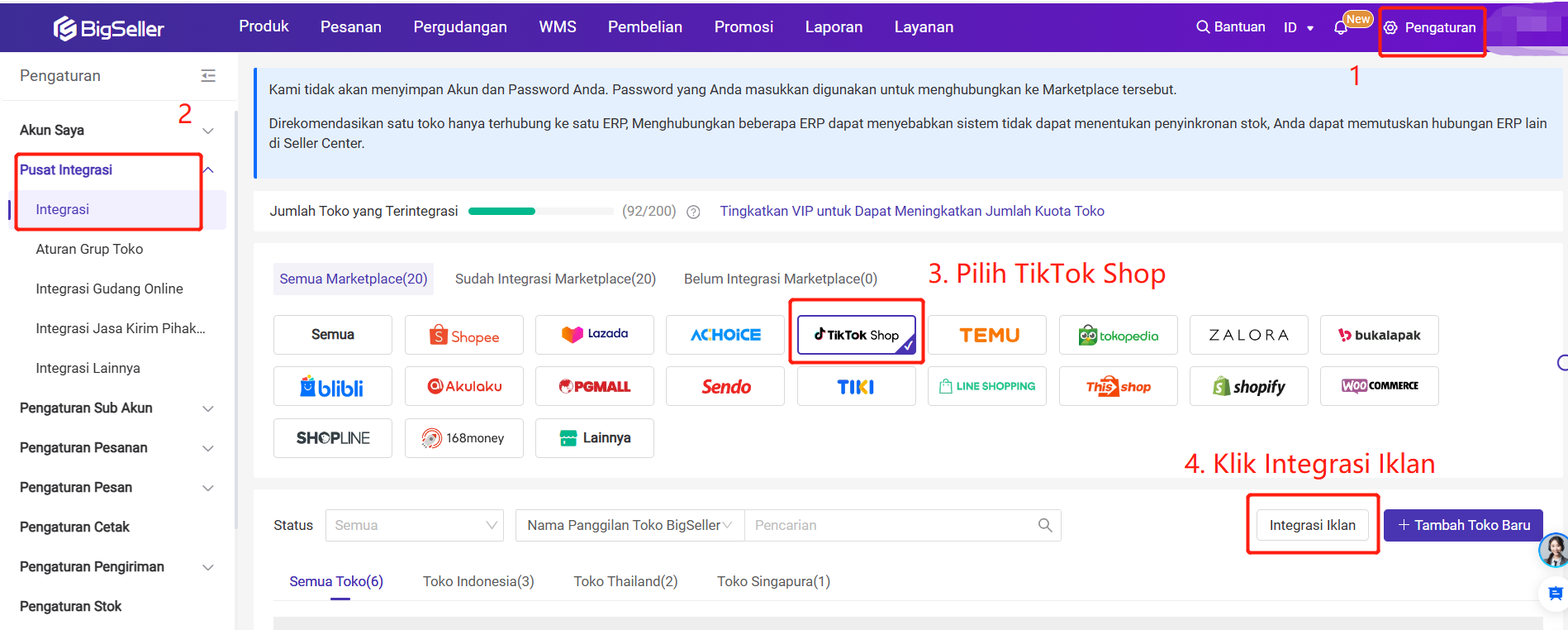Switch to Sudah Integrasi Marketplace(20) tab

[555, 279]
